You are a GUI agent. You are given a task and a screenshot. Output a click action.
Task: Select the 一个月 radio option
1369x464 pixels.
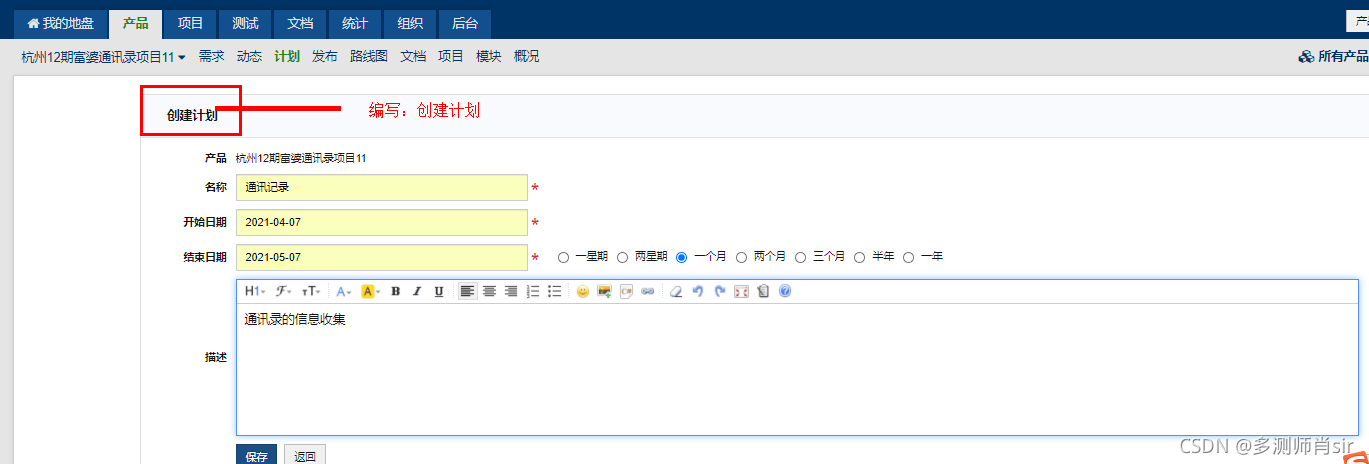682,257
